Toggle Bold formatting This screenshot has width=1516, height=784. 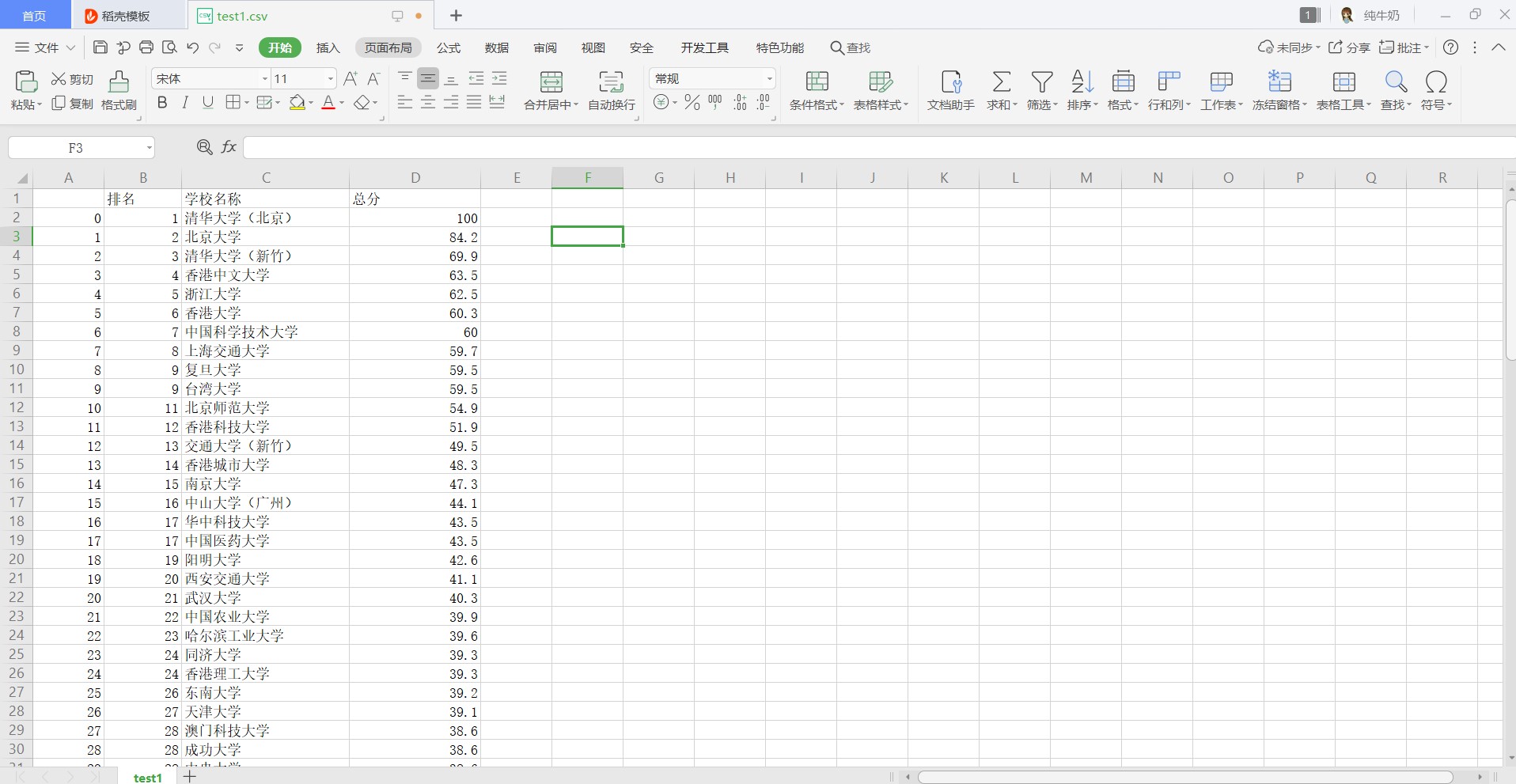click(x=162, y=103)
